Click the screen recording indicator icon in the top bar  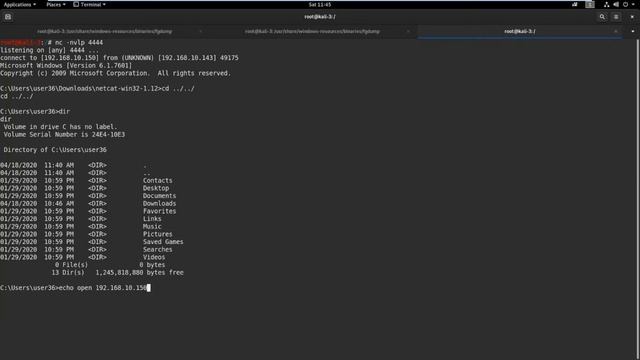(x=575, y=4)
